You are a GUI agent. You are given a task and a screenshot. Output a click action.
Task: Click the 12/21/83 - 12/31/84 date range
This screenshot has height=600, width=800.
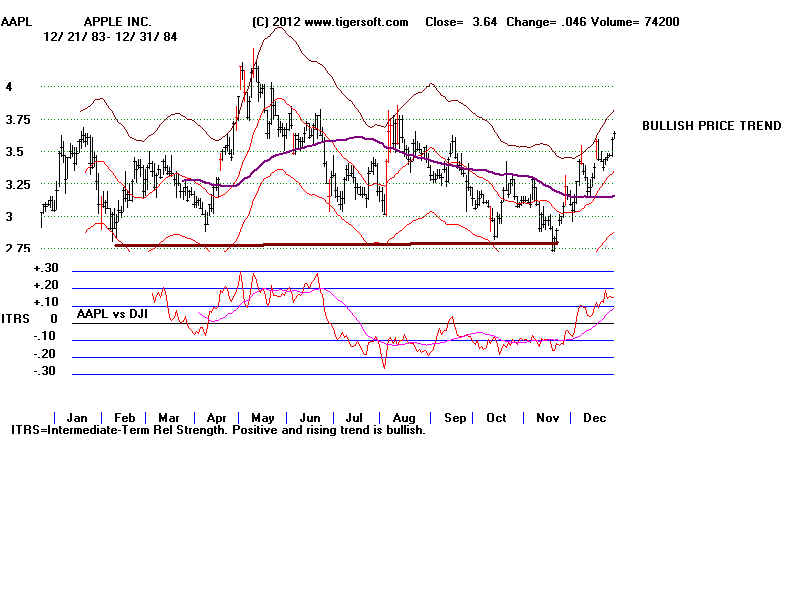point(100,36)
